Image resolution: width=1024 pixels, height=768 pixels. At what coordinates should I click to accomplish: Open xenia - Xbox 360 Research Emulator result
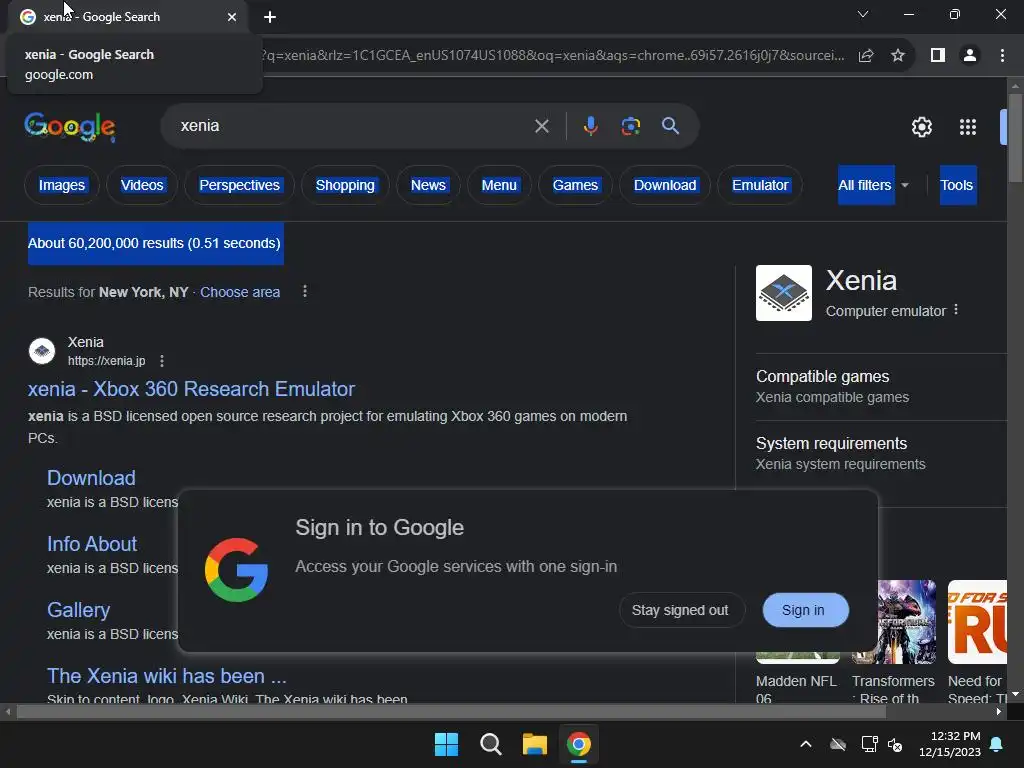pos(191,389)
